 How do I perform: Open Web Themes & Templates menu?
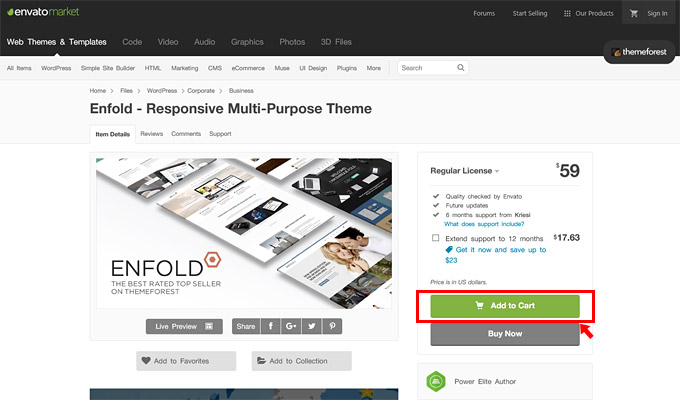pyautogui.click(x=56, y=42)
